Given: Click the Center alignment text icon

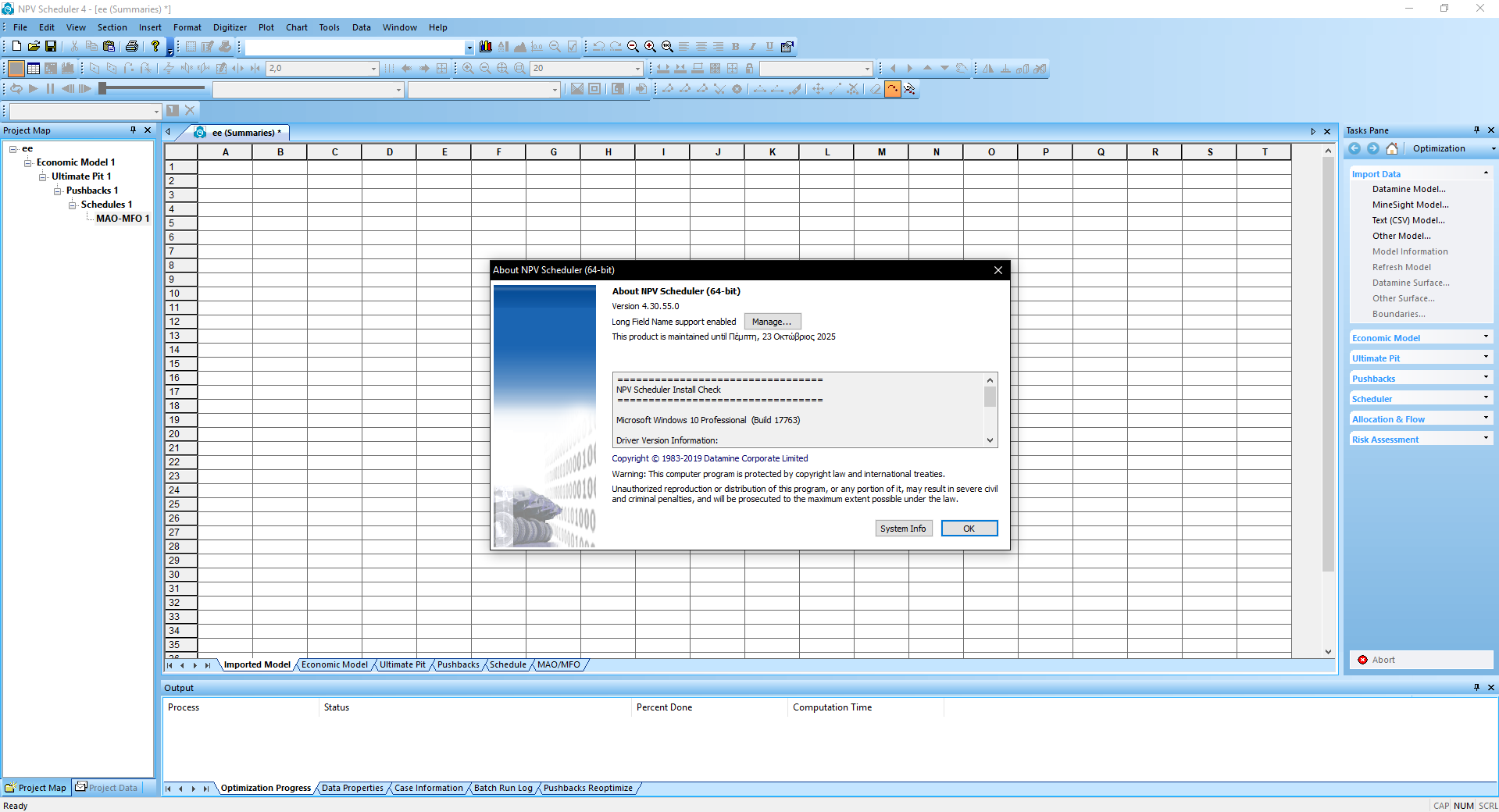Looking at the screenshot, I should [x=701, y=47].
